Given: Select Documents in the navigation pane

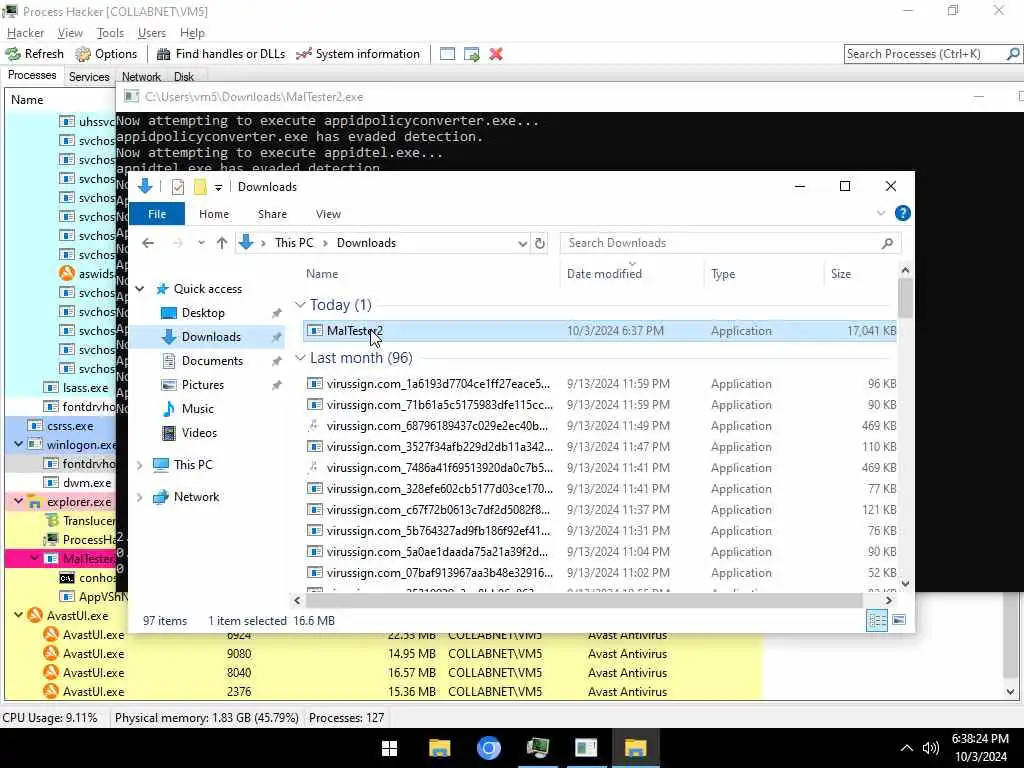Looking at the screenshot, I should [212, 361].
